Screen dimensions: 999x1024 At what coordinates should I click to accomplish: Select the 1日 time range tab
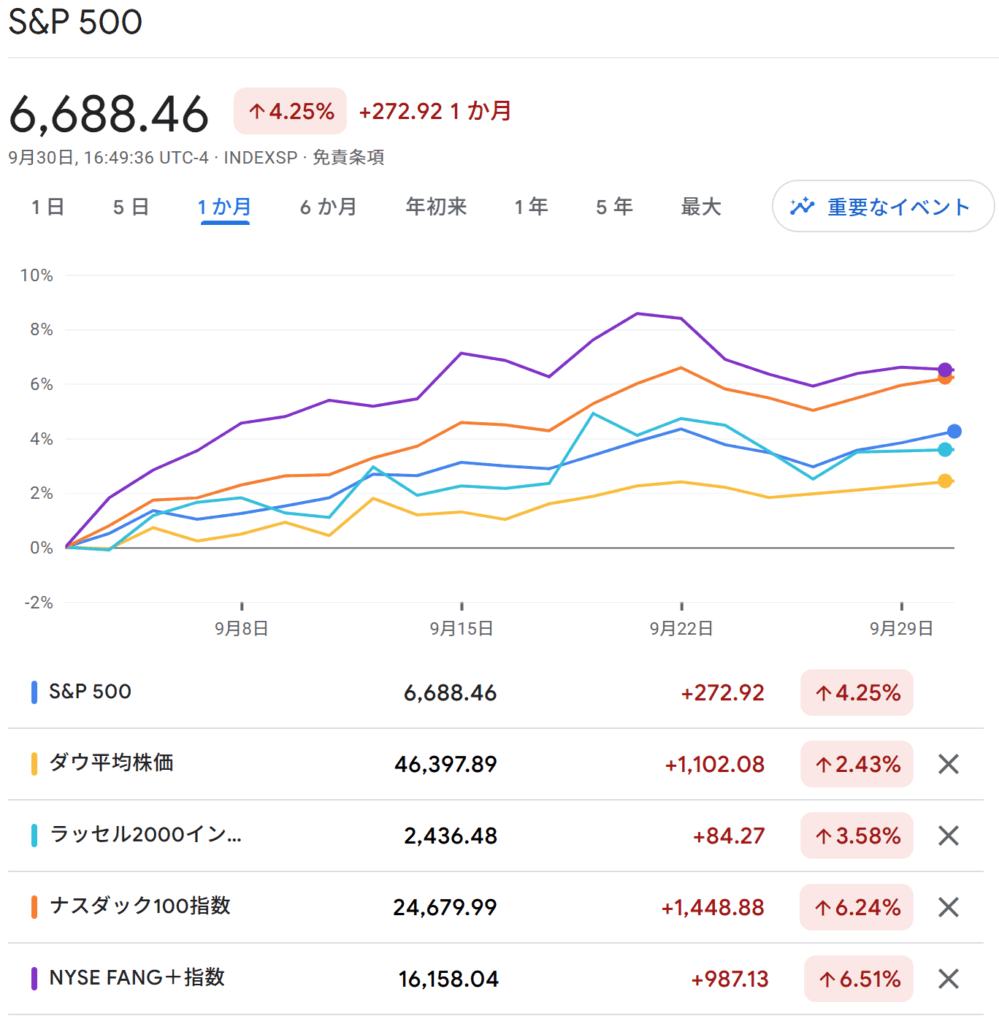(x=48, y=207)
